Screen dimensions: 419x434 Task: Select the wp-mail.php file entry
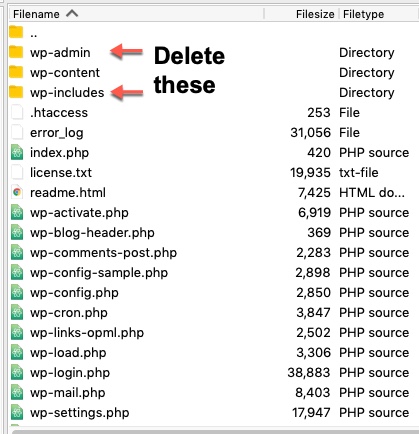(213, 392)
